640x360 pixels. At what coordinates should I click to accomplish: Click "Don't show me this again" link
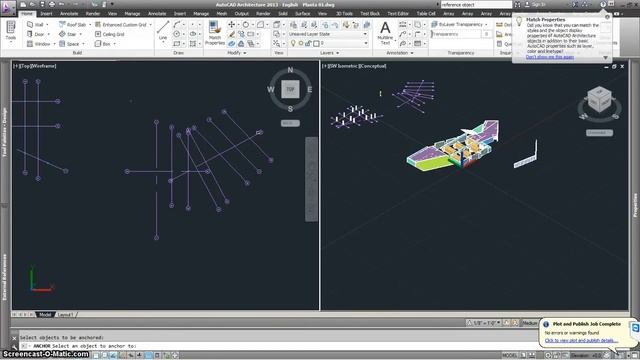pyautogui.click(x=550, y=57)
